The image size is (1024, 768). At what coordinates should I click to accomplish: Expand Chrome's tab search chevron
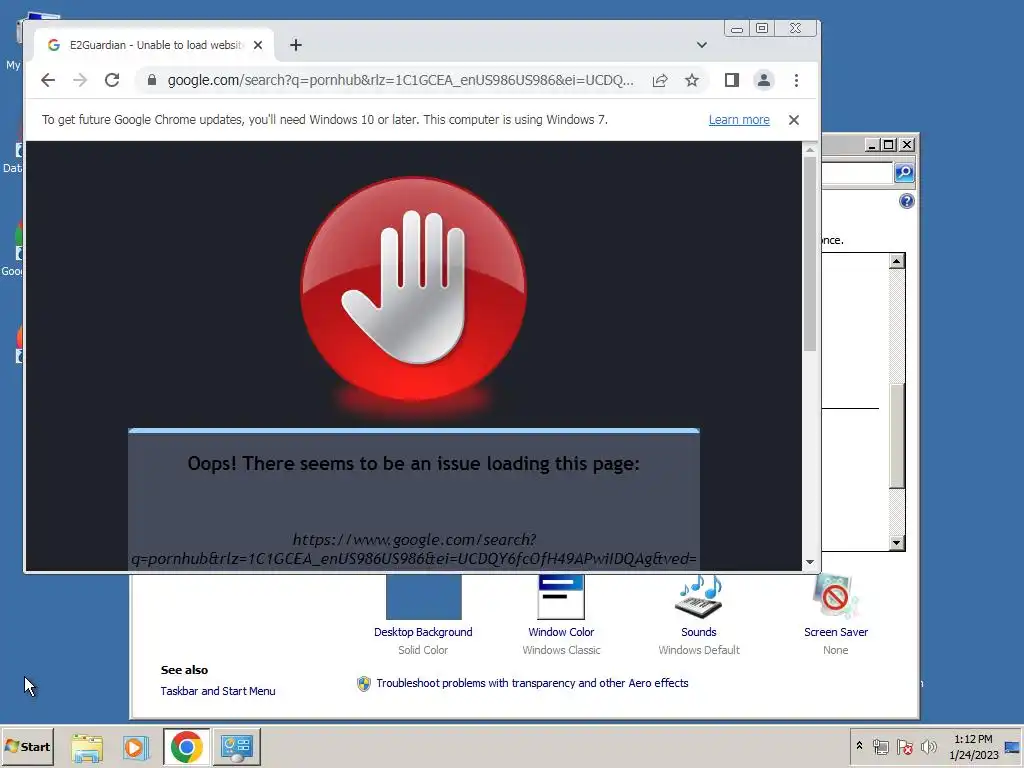(x=701, y=45)
